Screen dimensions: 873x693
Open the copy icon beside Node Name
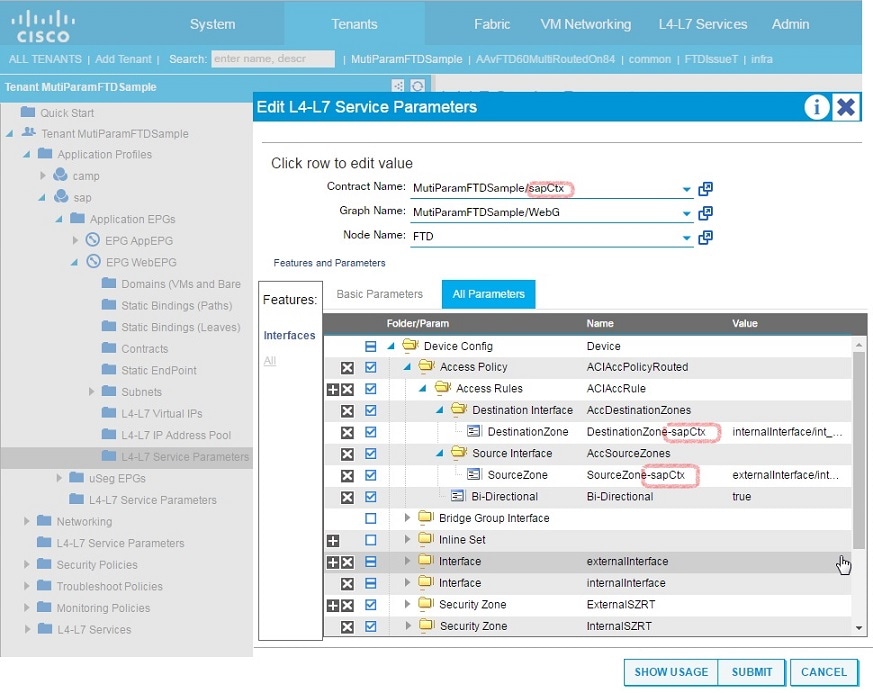tap(705, 238)
